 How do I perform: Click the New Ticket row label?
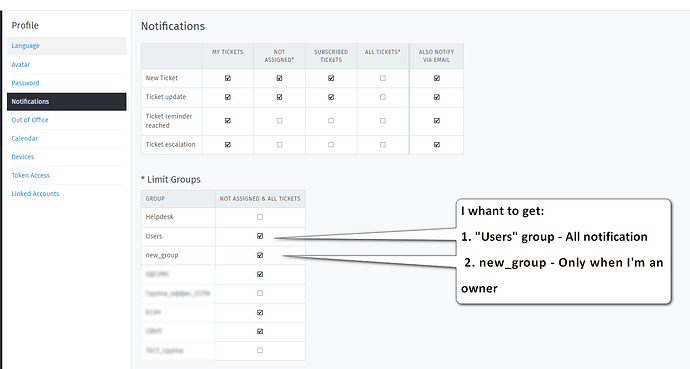(162, 78)
